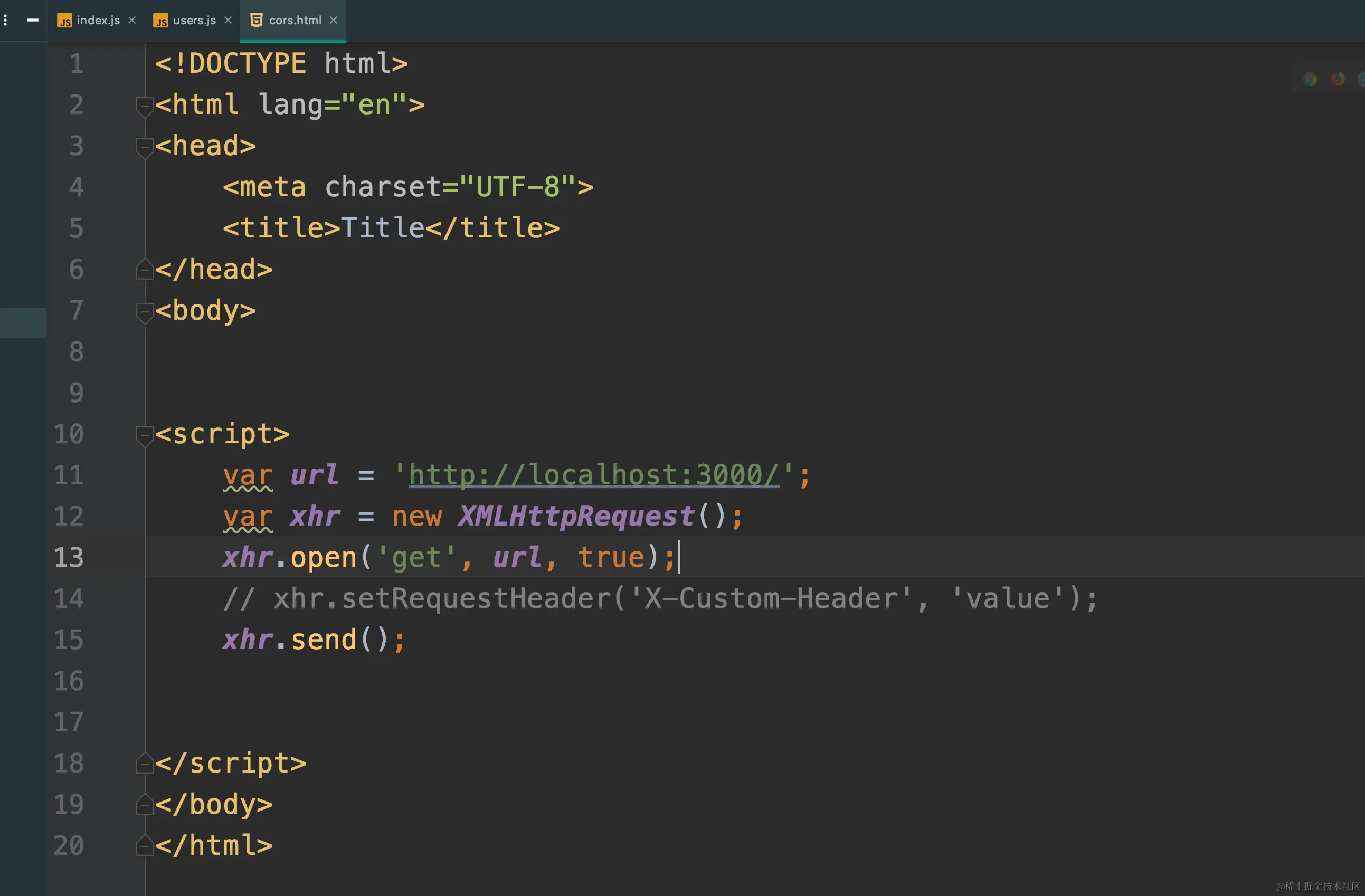Image resolution: width=1365 pixels, height=896 pixels.
Task: Close the cors.html editor tab
Action: point(333,20)
